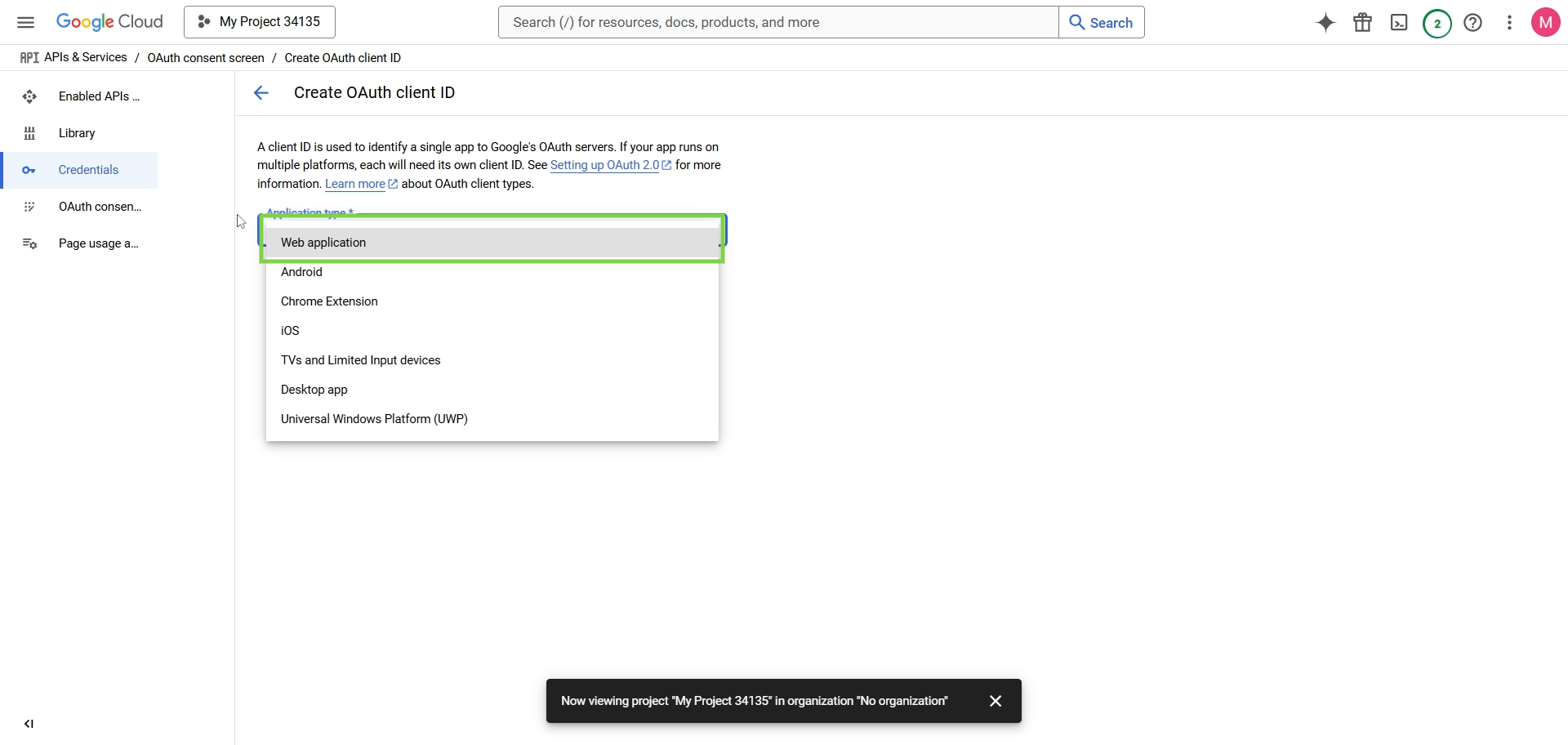Click the Google Cloud logo
This screenshot has height=745, width=1568.
pos(109,22)
